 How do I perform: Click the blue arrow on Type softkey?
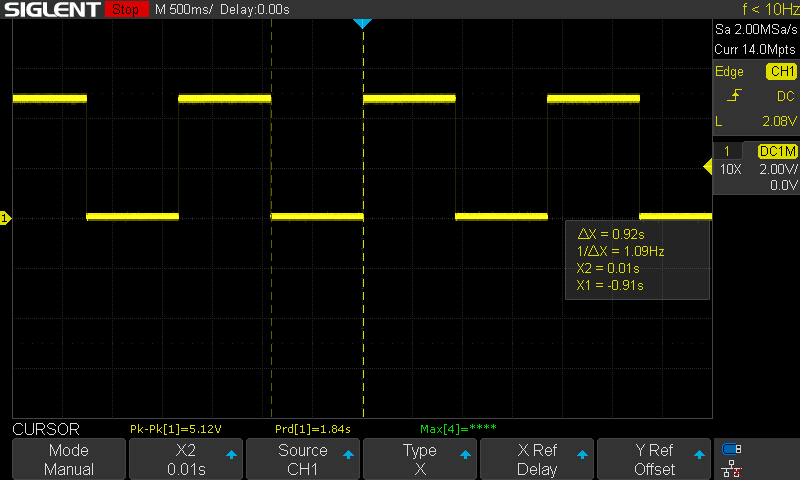465,454
